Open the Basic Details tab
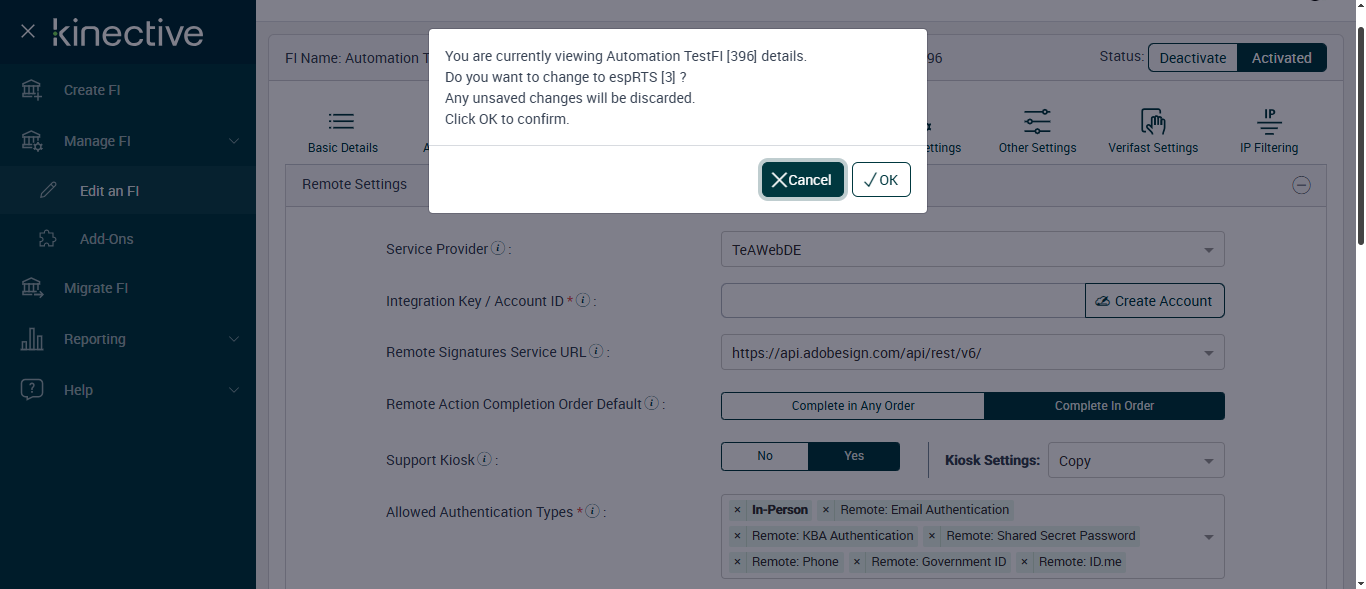 [x=342, y=133]
